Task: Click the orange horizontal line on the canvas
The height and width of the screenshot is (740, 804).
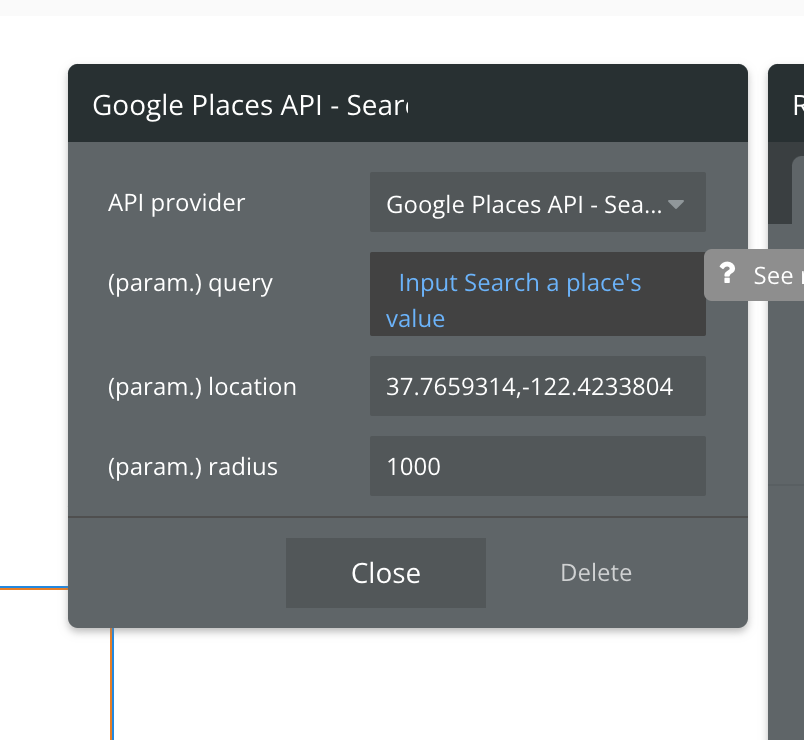Action: (x=33, y=588)
